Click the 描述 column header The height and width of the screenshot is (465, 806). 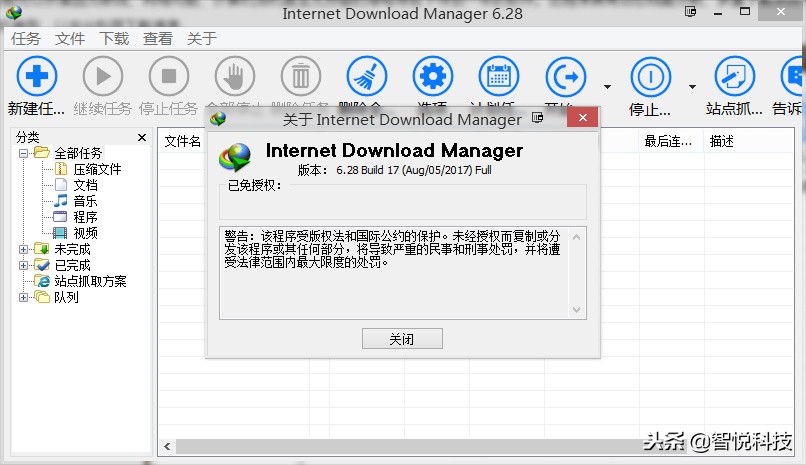tap(721, 141)
